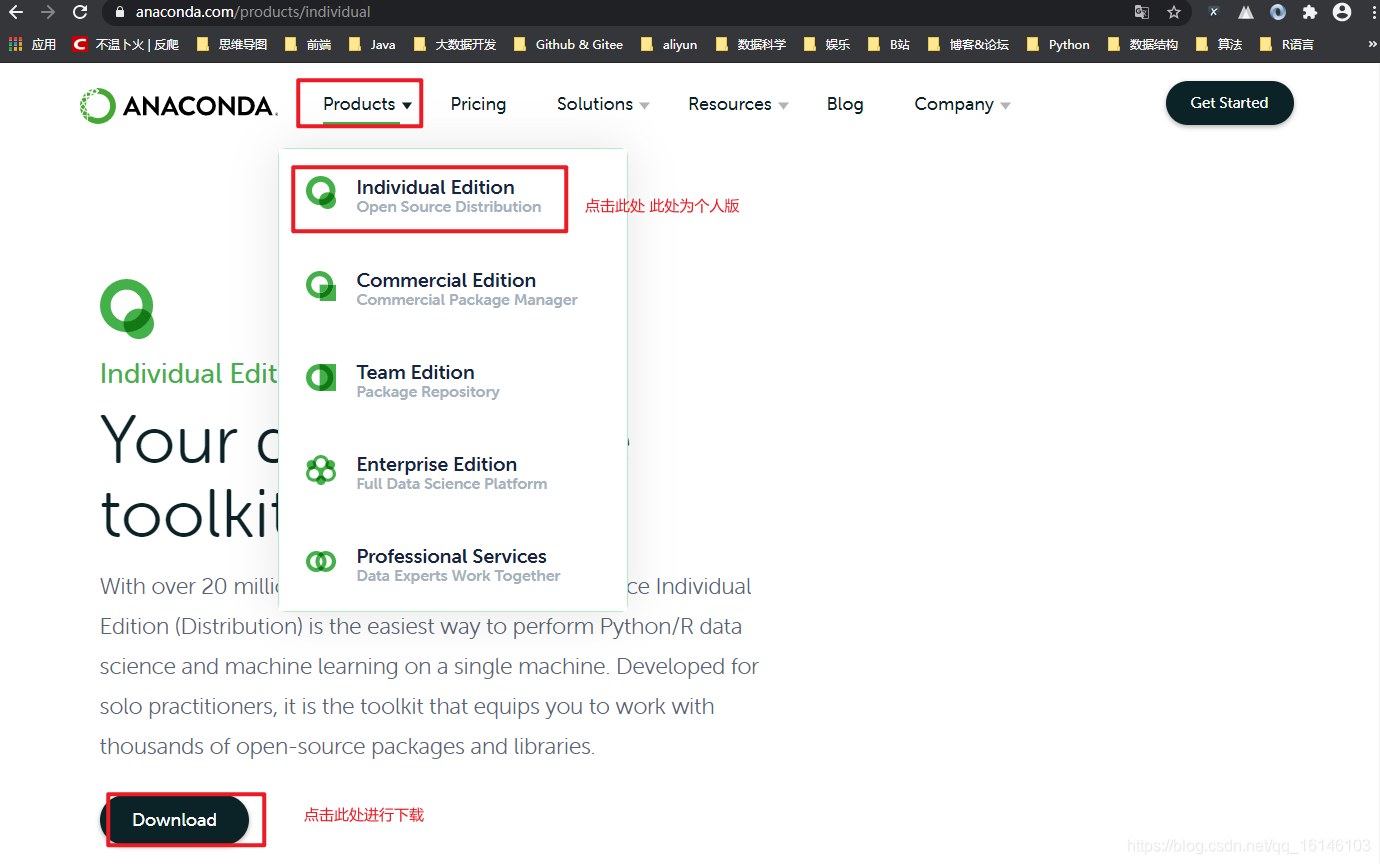This screenshot has height=864, width=1380.
Task: Open the 思维导图 bookmark folder
Action: click(232, 44)
